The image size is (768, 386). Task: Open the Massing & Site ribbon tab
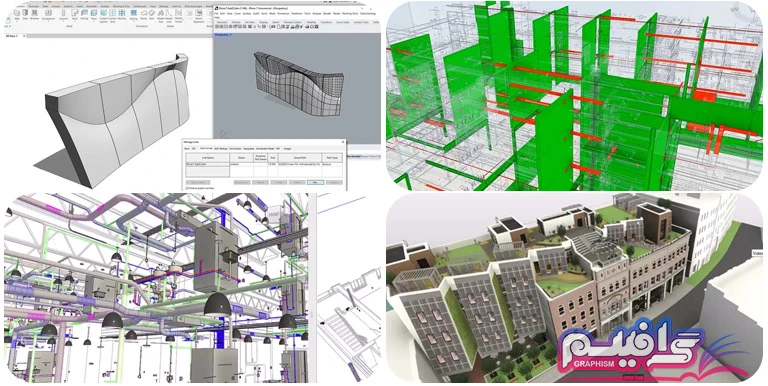121,6
